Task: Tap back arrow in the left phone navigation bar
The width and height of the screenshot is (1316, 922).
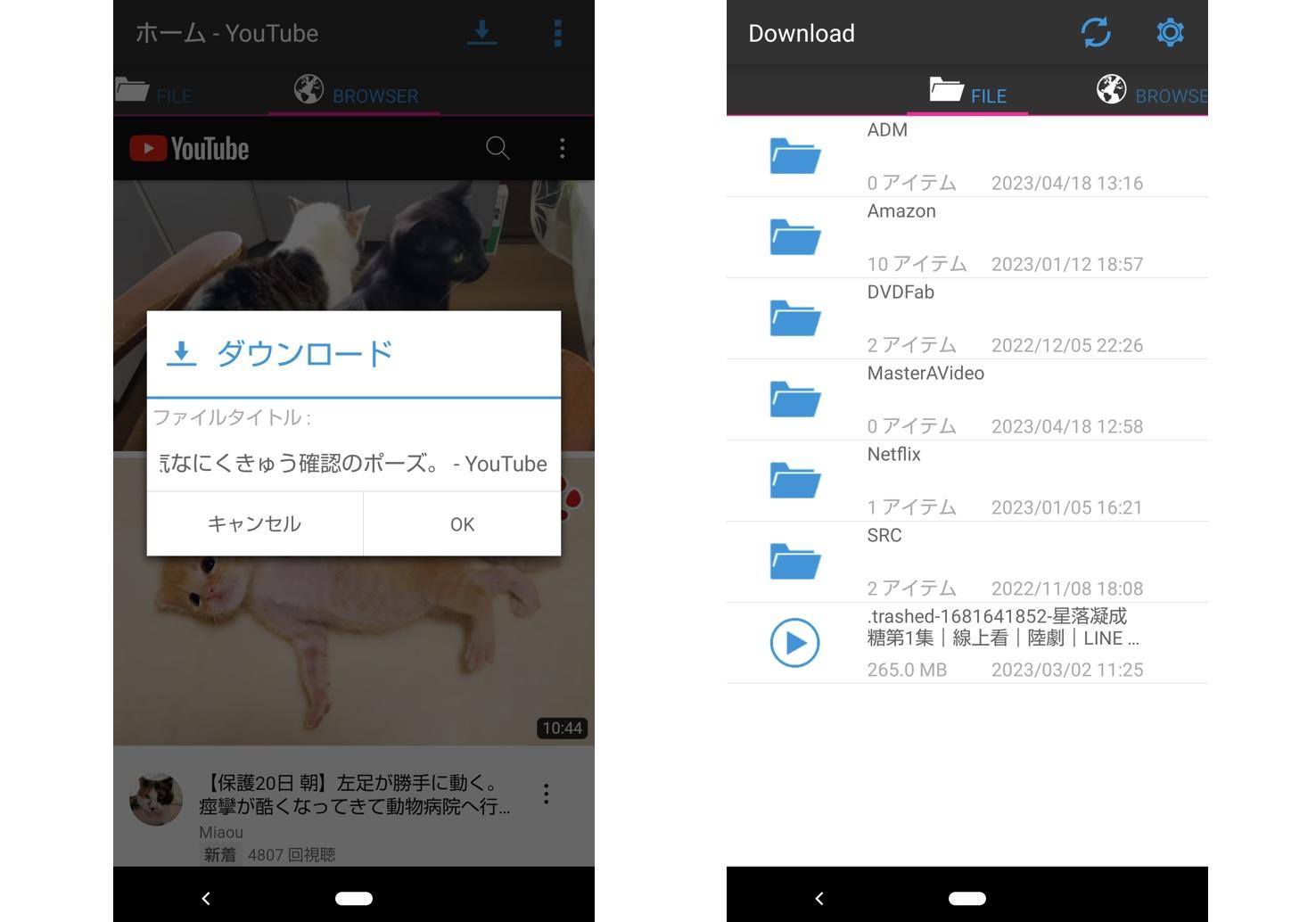Action: click(x=206, y=899)
